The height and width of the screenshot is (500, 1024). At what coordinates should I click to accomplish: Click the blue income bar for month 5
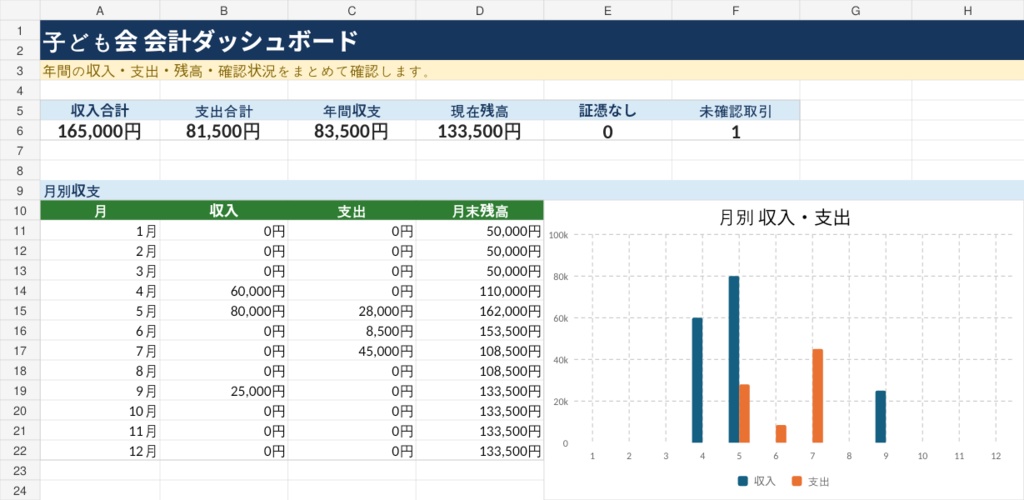tap(734, 360)
